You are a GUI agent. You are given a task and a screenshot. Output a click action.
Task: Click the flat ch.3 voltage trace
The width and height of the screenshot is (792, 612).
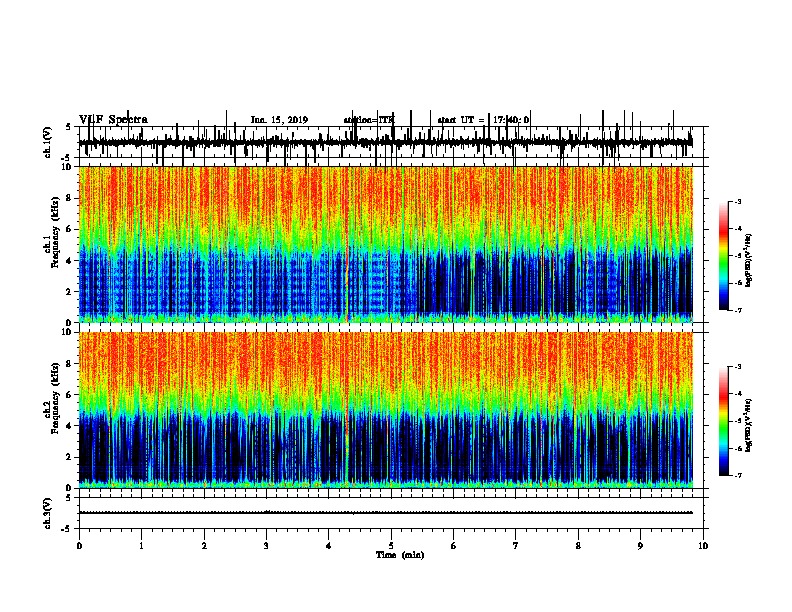point(385,513)
